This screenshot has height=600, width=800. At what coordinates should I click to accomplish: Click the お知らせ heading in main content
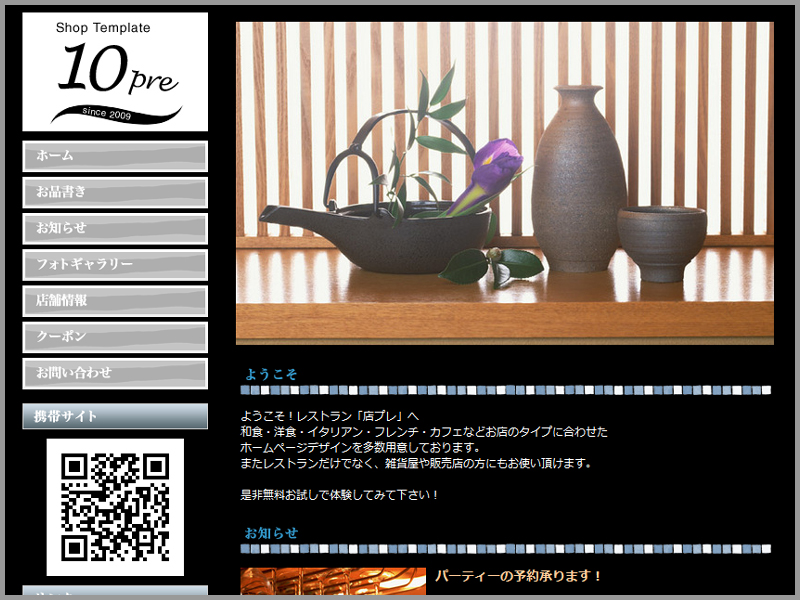click(271, 533)
